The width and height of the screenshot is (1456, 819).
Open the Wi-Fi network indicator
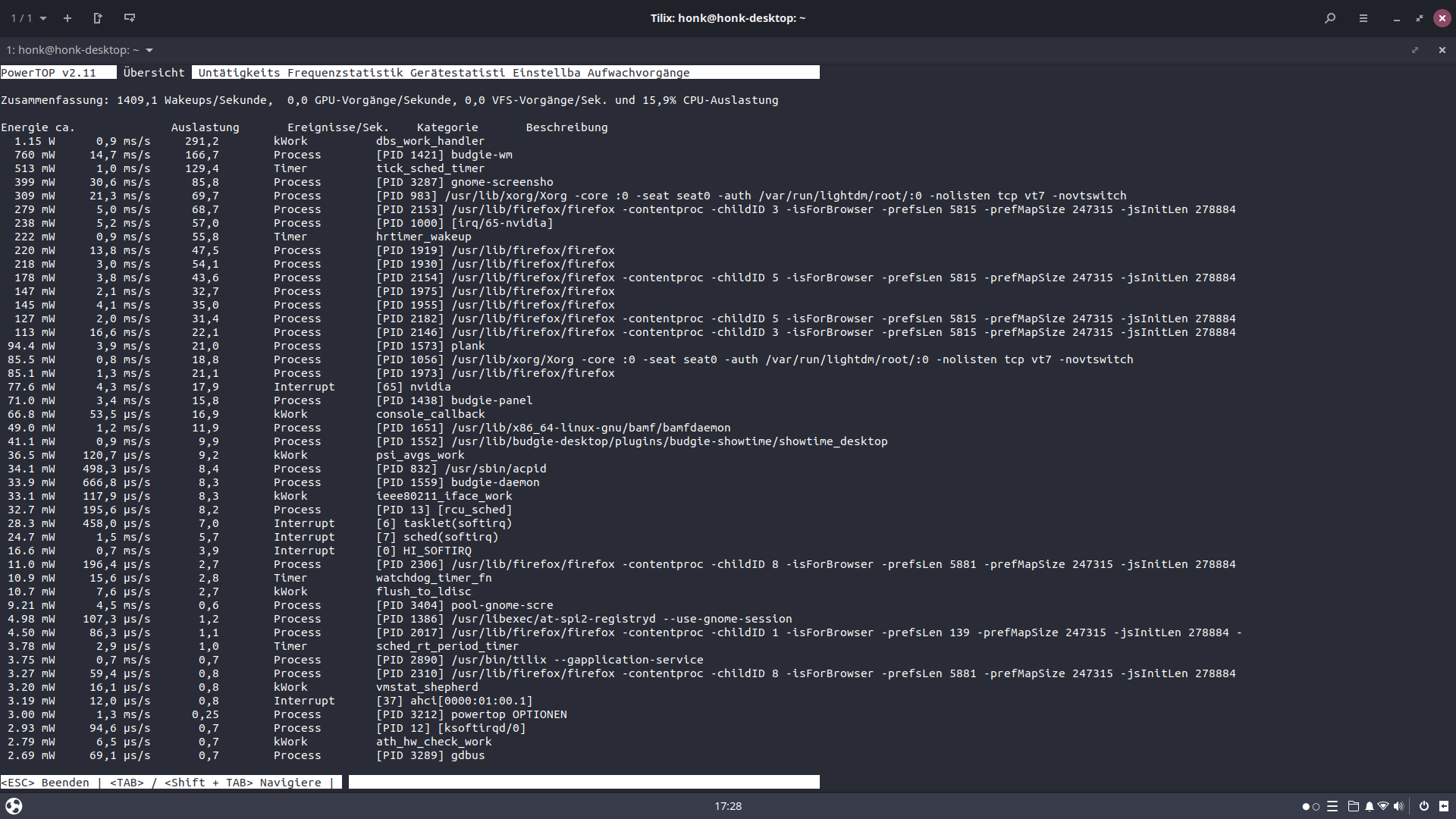pos(1383,806)
